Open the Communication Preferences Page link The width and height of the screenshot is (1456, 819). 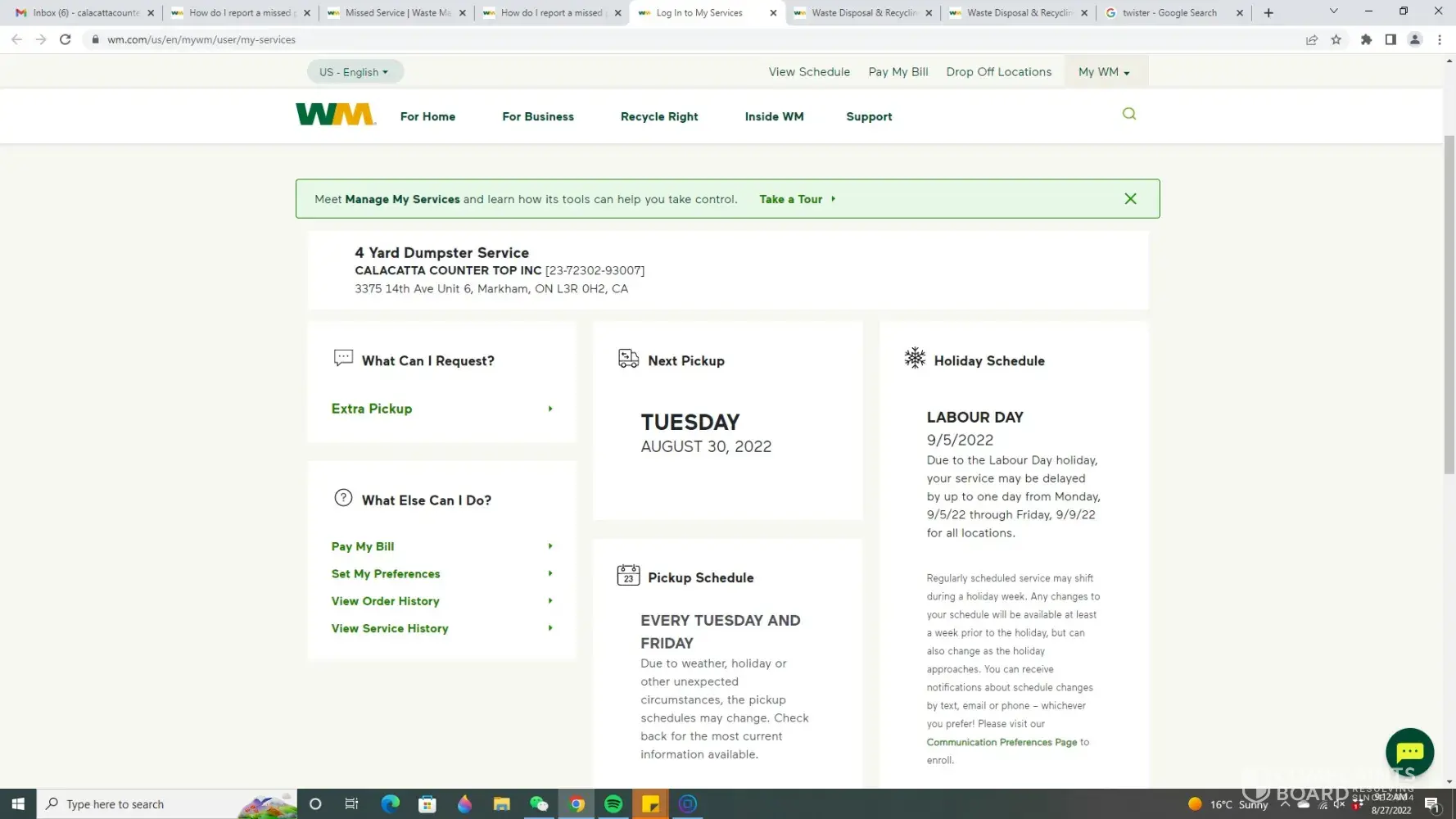pyautogui.click(x=1002, y=742)
